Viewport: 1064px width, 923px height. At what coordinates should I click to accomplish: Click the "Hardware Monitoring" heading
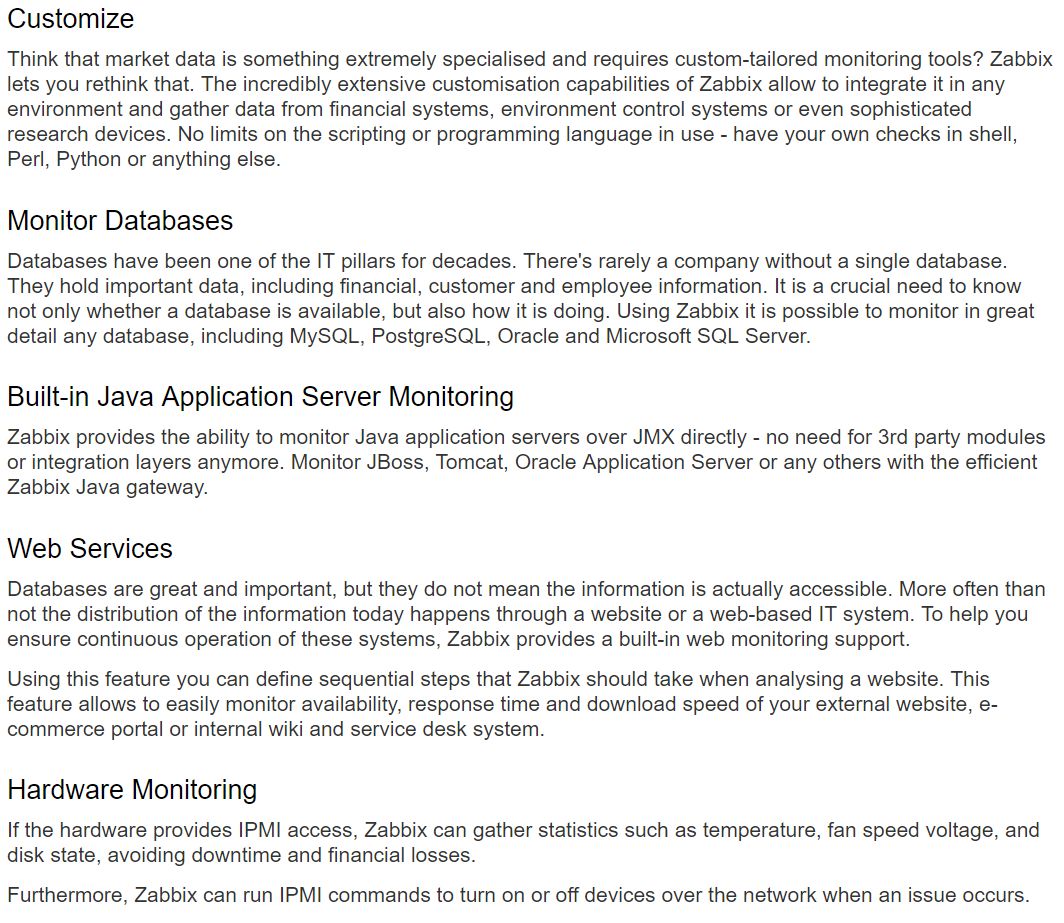132,790
